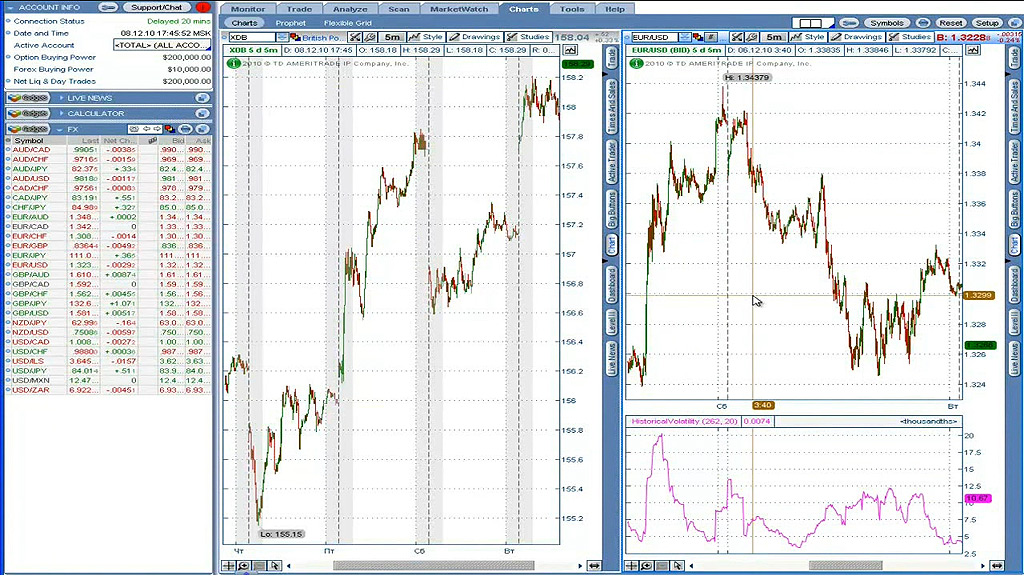1024x576 pixels.
Task: Select the crosshair tool below the XDB chart
Action: coord(228,566)
